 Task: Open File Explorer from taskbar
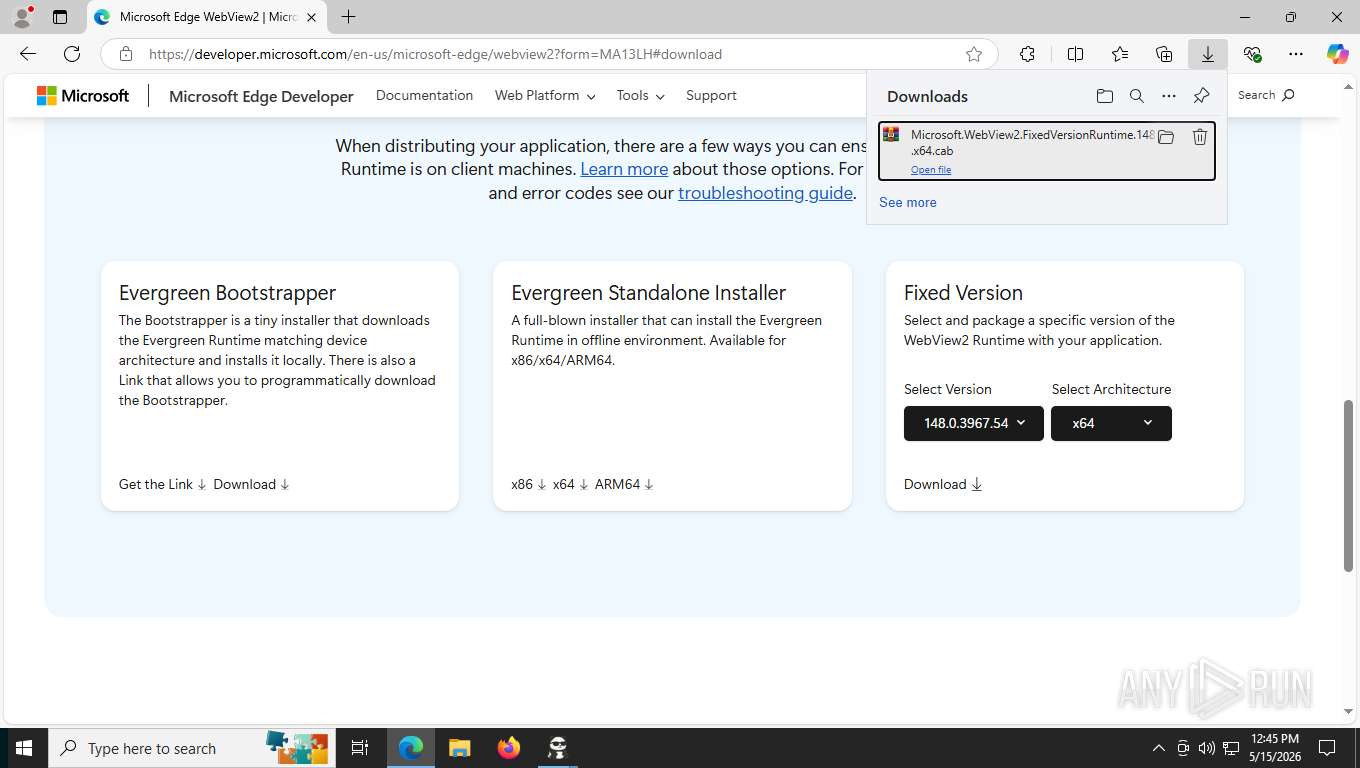tap(459, 748)
